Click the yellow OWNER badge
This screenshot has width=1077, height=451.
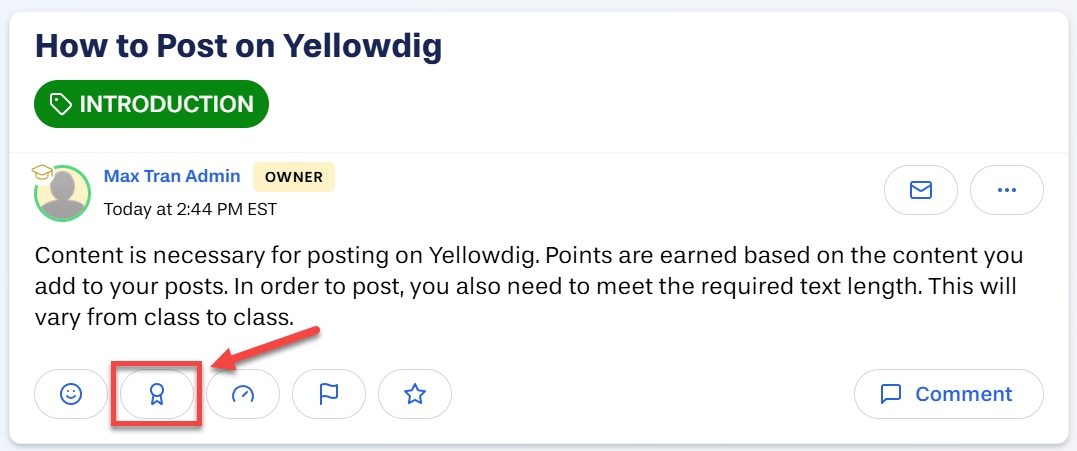tap(294, 176)
